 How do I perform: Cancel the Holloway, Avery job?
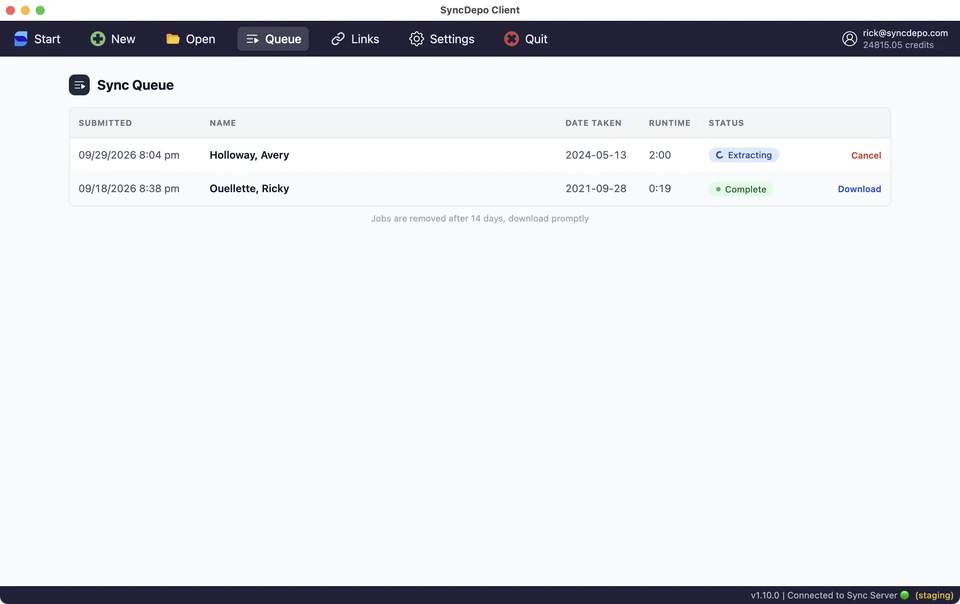(x=866, y=155)
